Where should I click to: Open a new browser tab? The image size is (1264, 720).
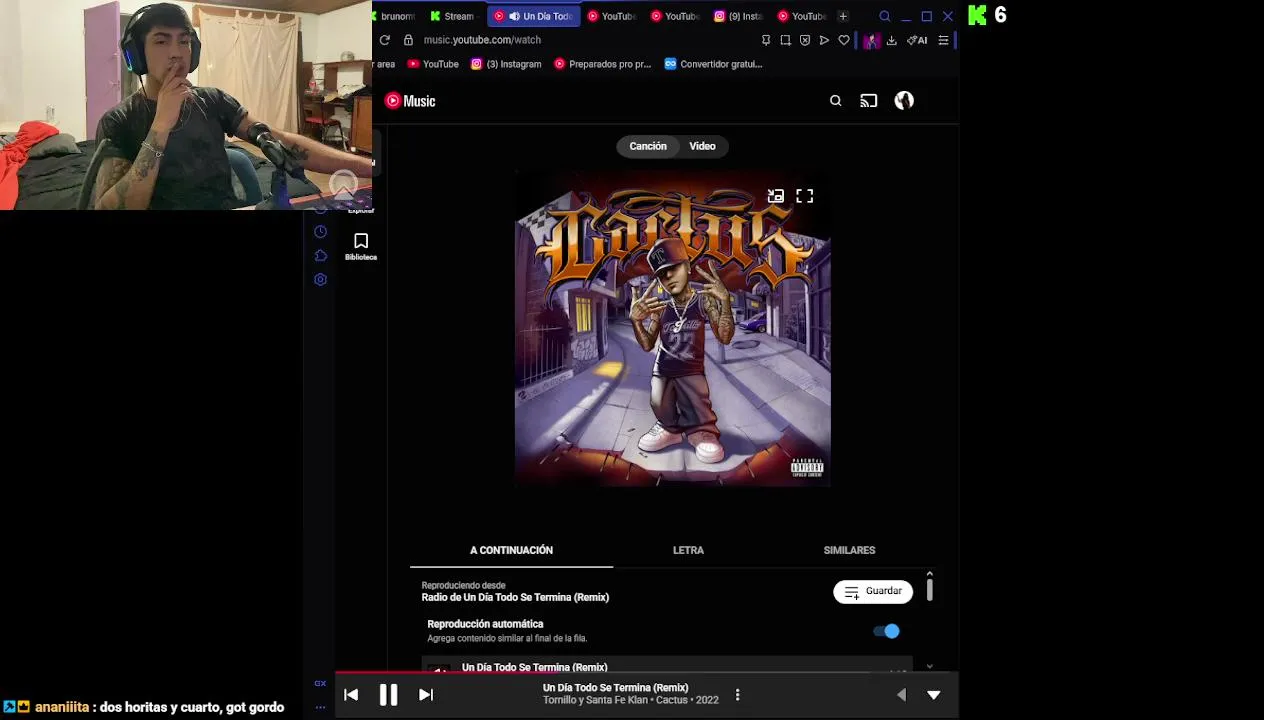click(x=843, y=16)
